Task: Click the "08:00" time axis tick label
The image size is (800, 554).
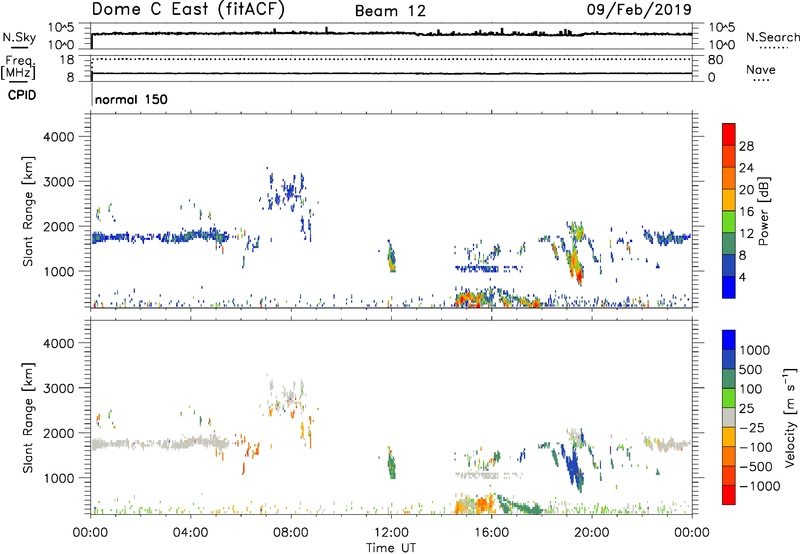Action: click(x=291, y=533)
